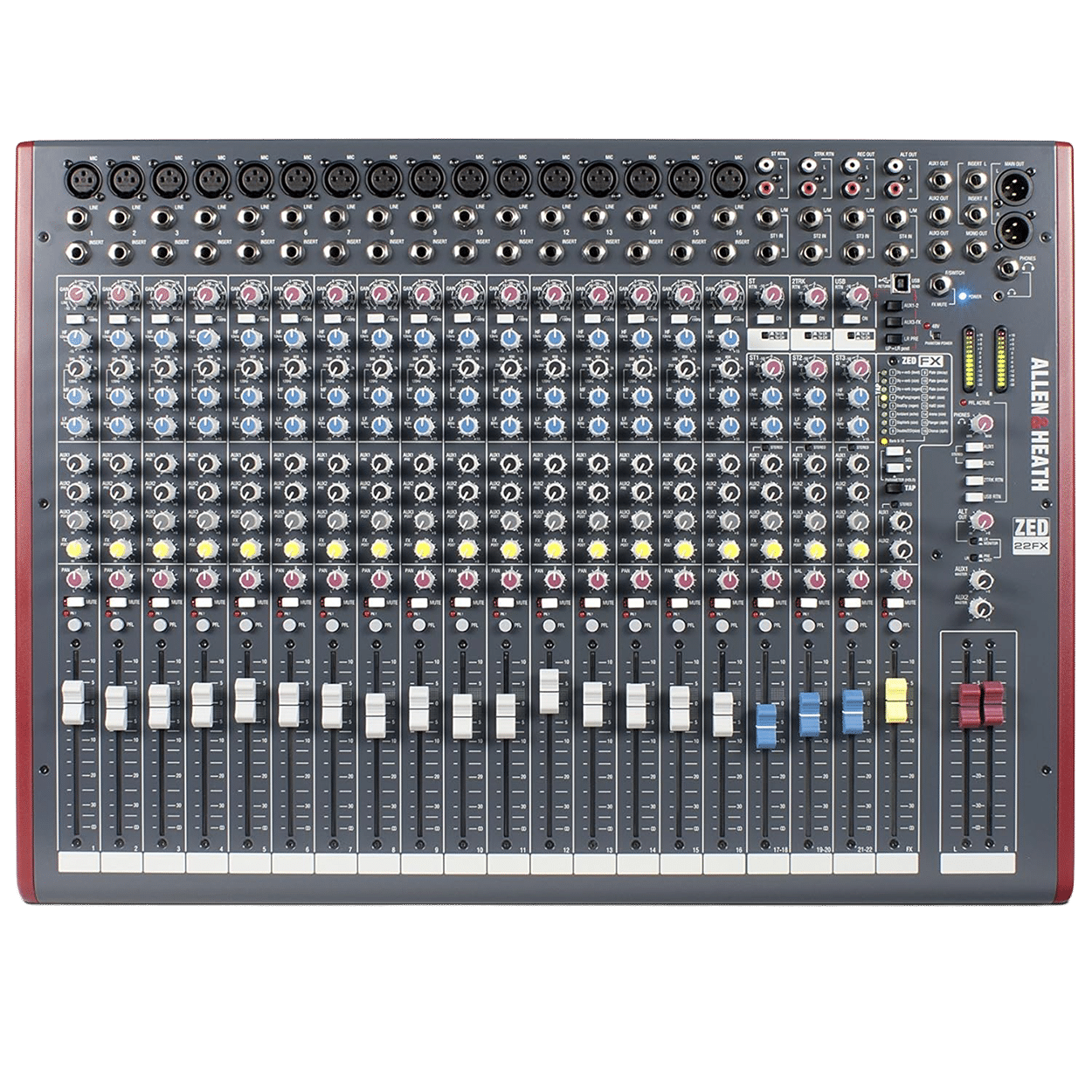Click the MONO OUT jack socket

(x=977, y=250)
